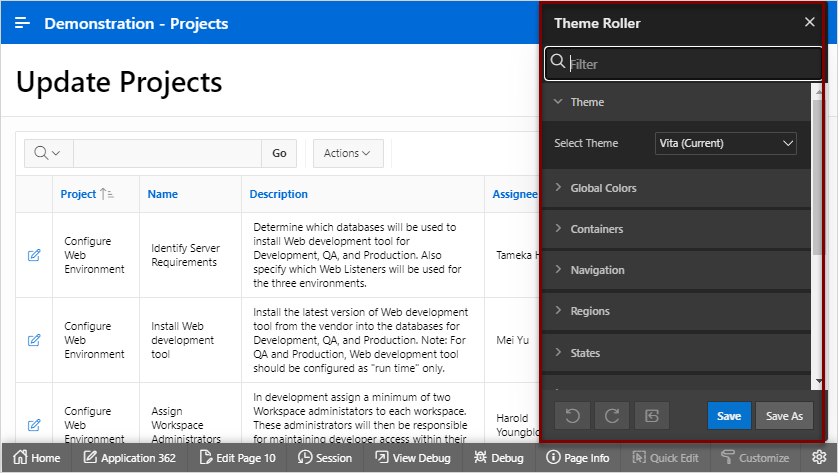This screenshot has height=473, width=838.
Task: Click the report search text field
Action: click(x=167, y=153)
